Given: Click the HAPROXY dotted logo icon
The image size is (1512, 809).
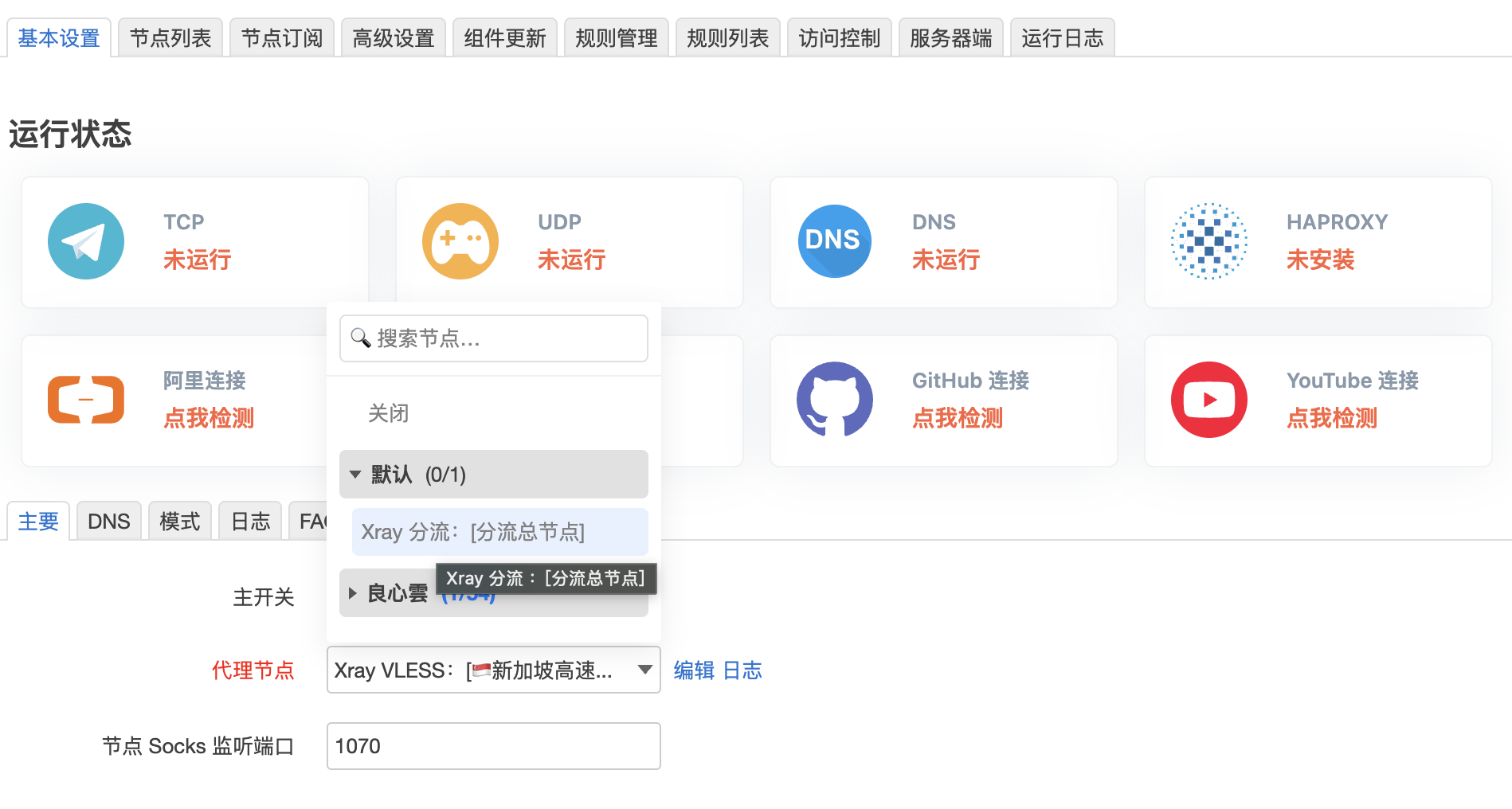Looking at the screenshot, I should point(1209,241).
